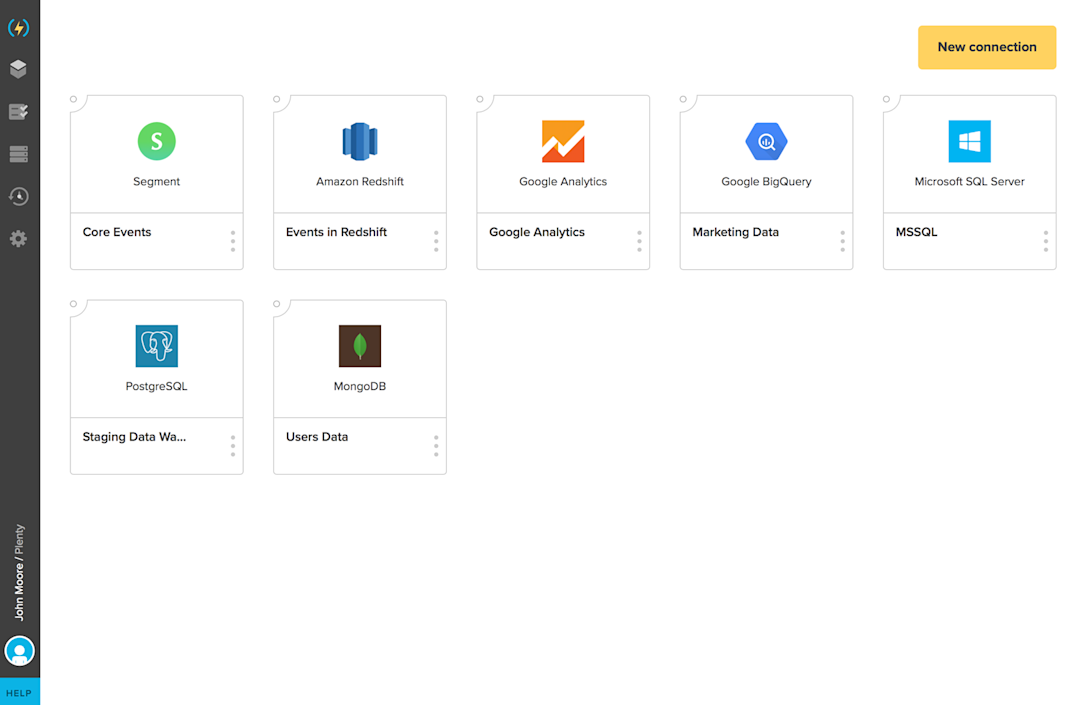Click the MongoDB leaf logo icon

(360, 346)
